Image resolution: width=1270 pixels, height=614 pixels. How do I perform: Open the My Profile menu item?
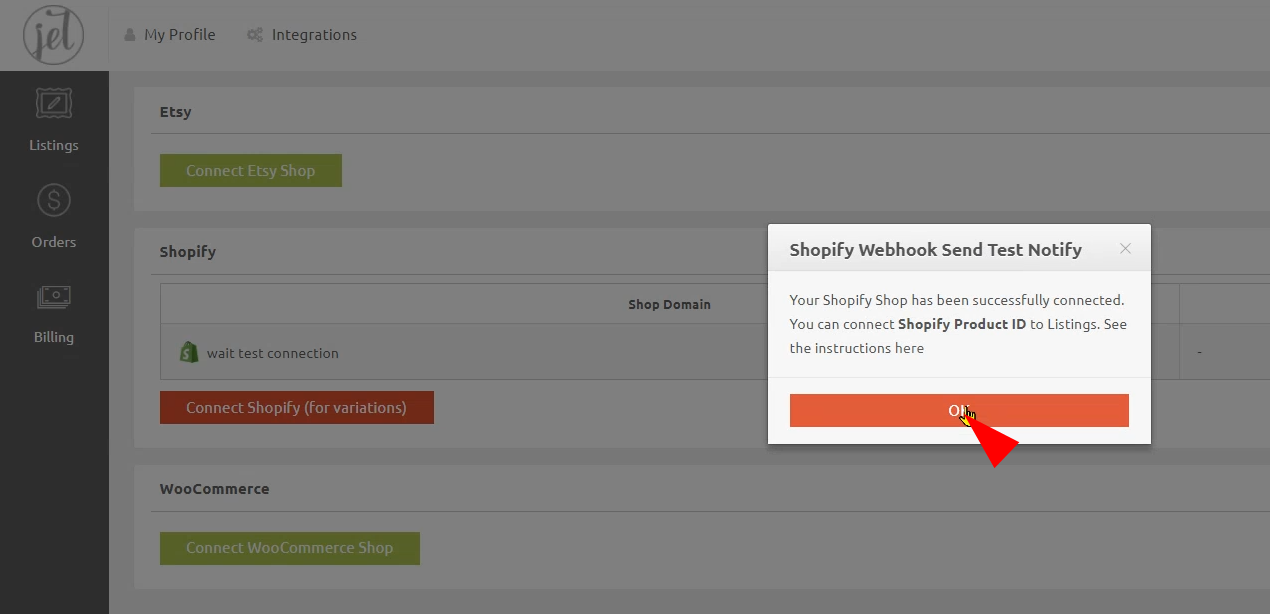click(179, 35)
